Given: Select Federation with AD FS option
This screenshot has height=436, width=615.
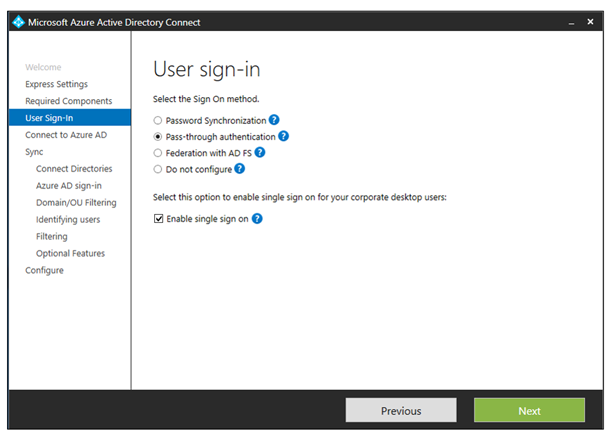Looking at the screenshot, I should [x=158, y=153].
